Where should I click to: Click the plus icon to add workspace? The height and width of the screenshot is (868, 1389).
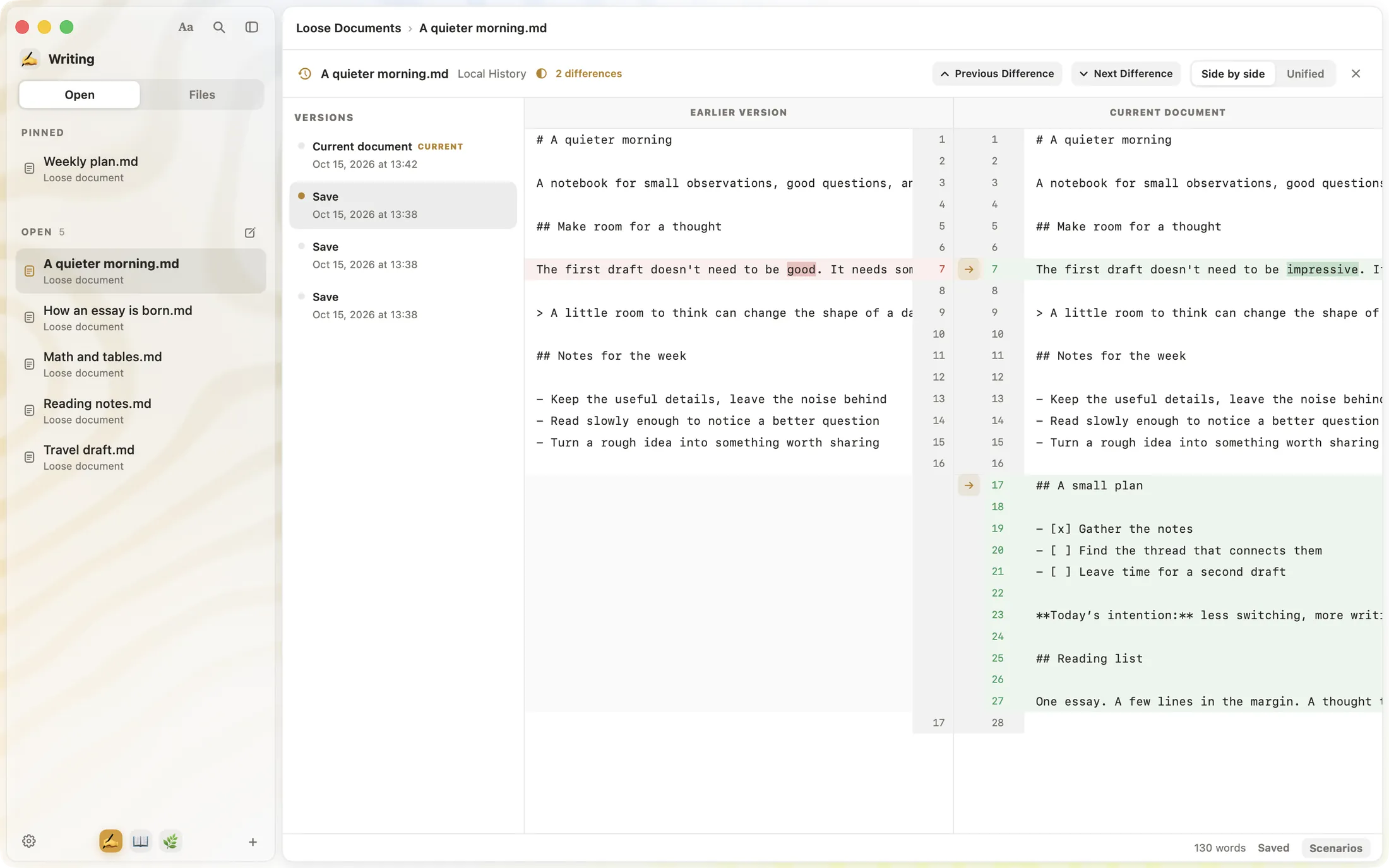[x=253, y=841]
